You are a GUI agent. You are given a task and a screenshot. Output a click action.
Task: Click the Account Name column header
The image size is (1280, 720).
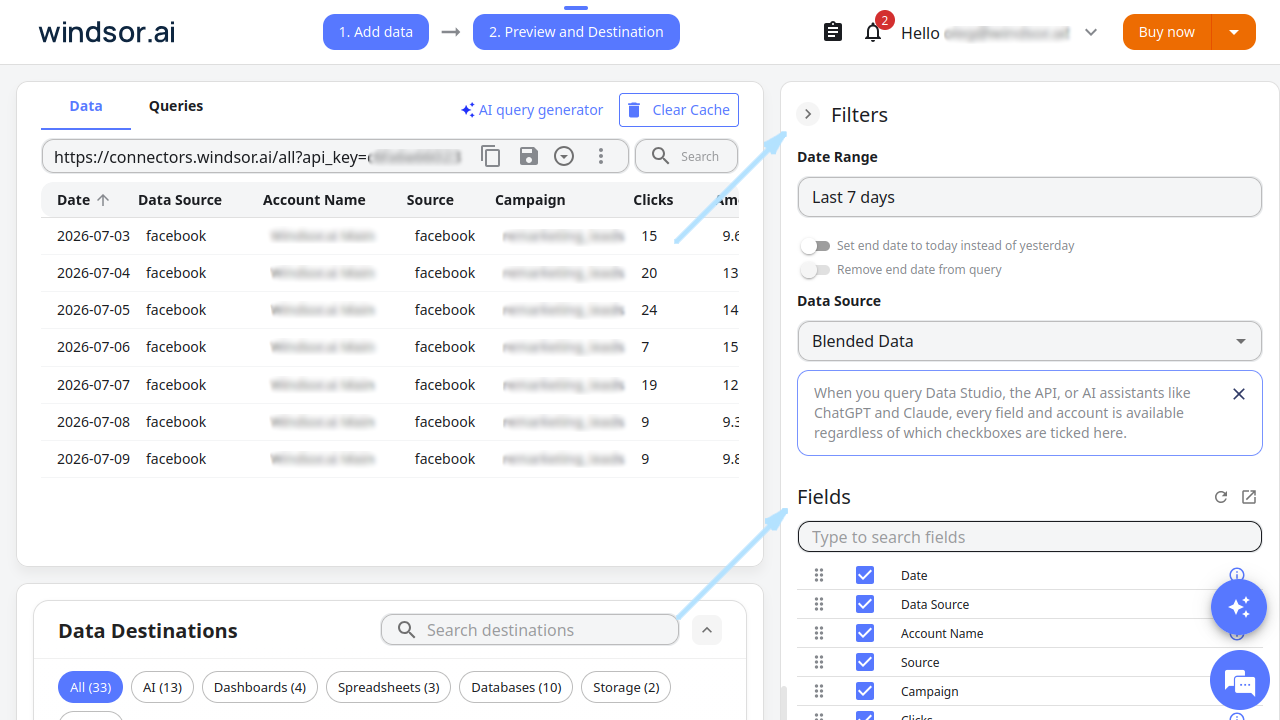coord(314,200)
